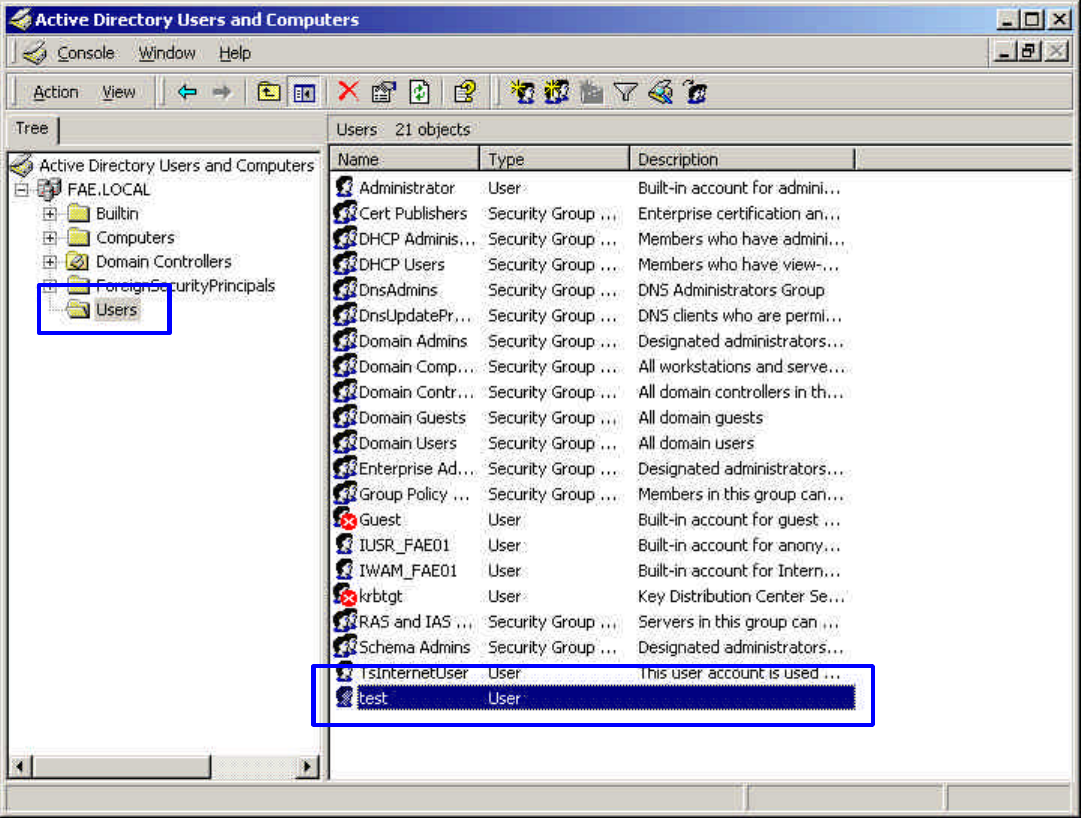
Task: Sort by the Name column header
Action: pyautogui.click(x=404, y=159)
